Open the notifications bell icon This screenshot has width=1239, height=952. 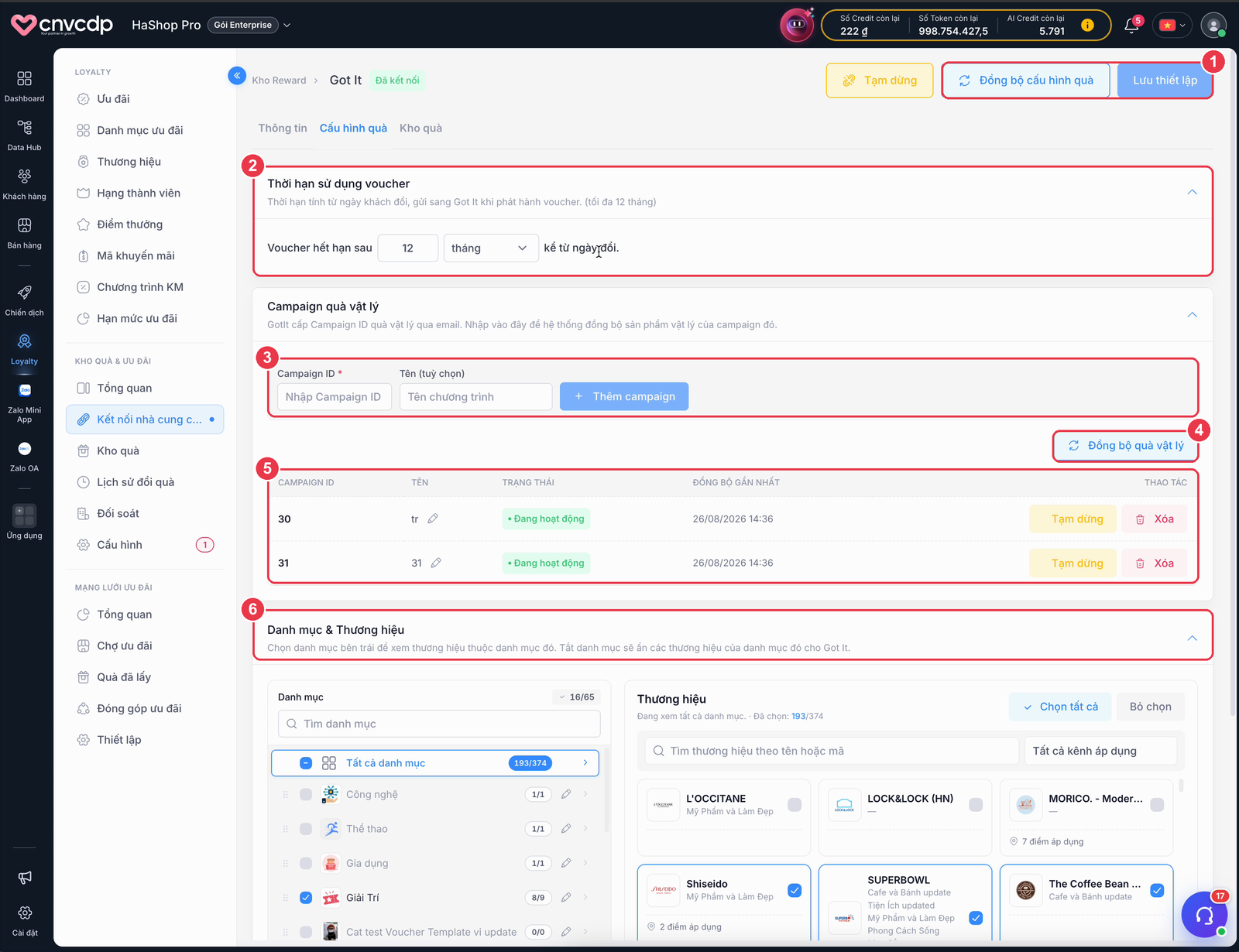pyautogui.click(x=1131, y=26)
